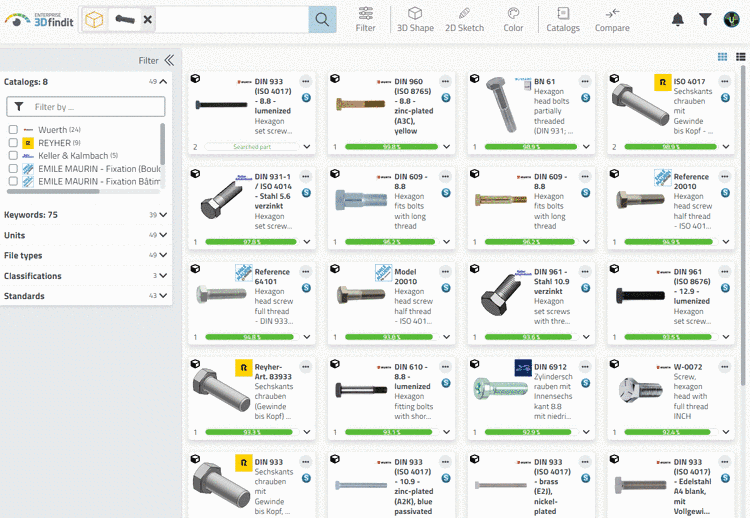Click 3D cube icon on DIN 610 card
This screenshot has height=518, width=750.
tap(335, 364)
